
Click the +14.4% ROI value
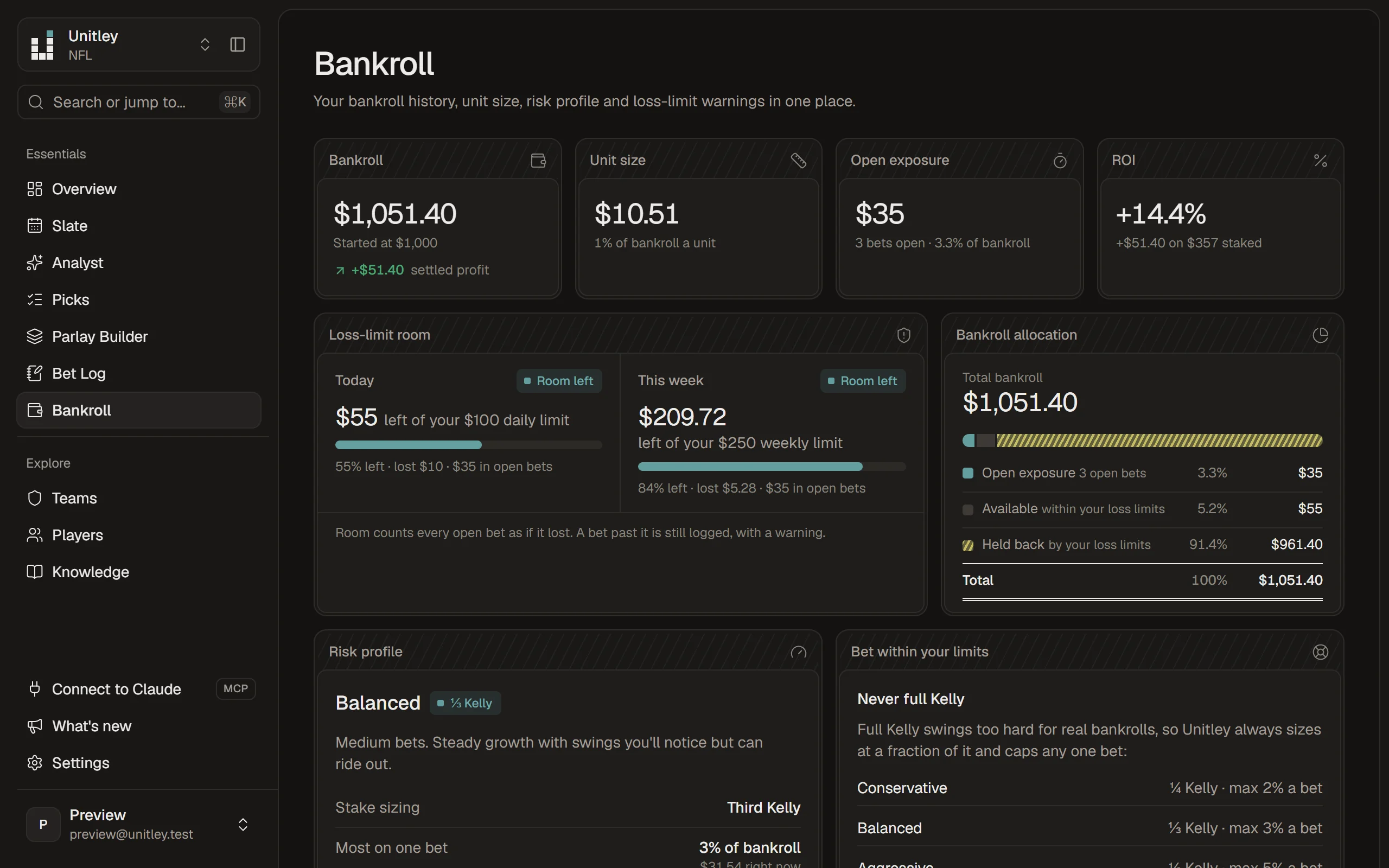point(1161,214)
